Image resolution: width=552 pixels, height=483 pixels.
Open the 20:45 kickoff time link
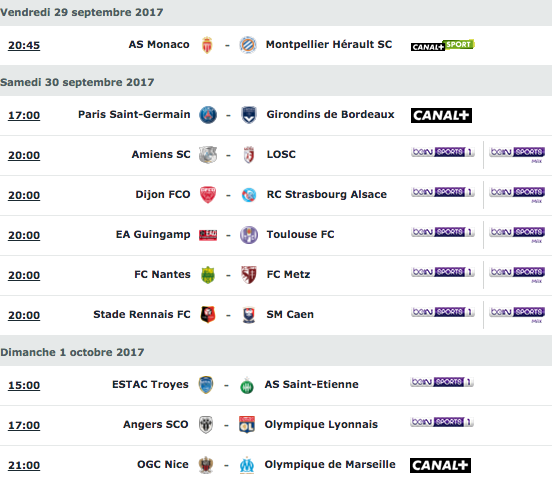[24, 45]
